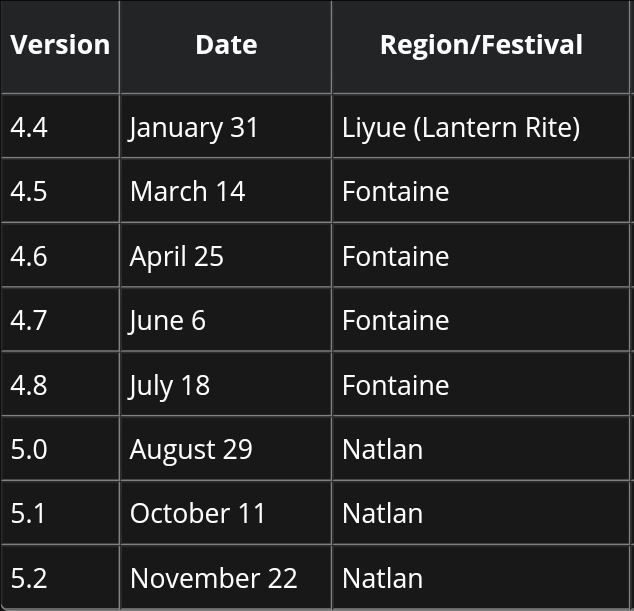The width and height of the screenshot is (634, 611).
Task: Select the October 11 date cell
Action: [x=226, y=513]
